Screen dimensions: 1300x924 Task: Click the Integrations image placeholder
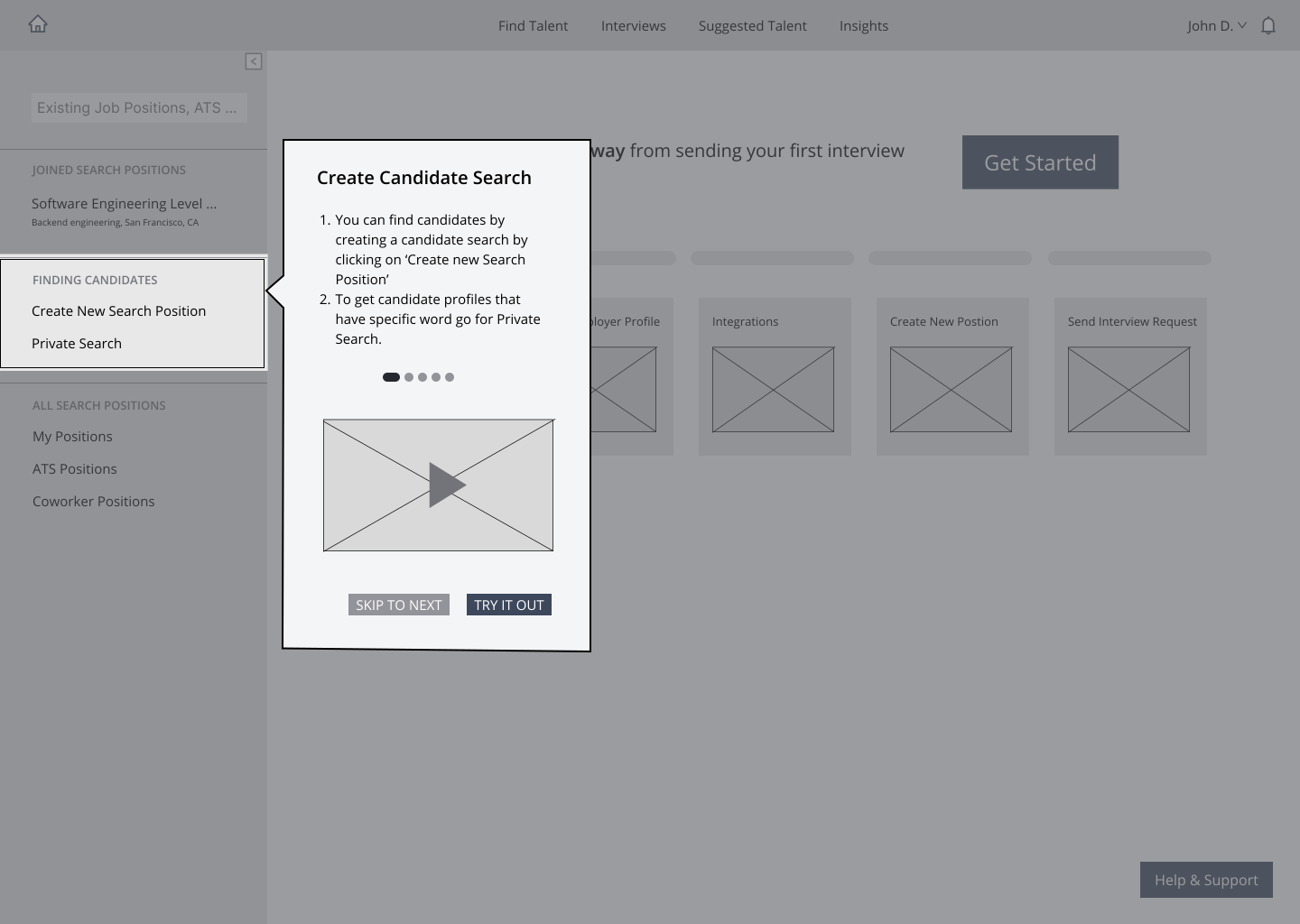772,390
